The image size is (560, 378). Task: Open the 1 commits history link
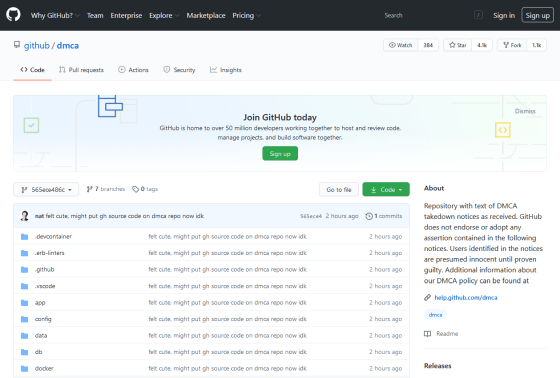click(x=384, y=216)
